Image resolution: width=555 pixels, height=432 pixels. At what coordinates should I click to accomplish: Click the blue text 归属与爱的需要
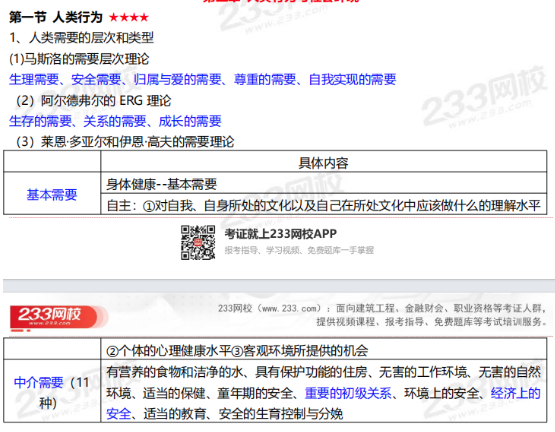click(x=177, y=79)
